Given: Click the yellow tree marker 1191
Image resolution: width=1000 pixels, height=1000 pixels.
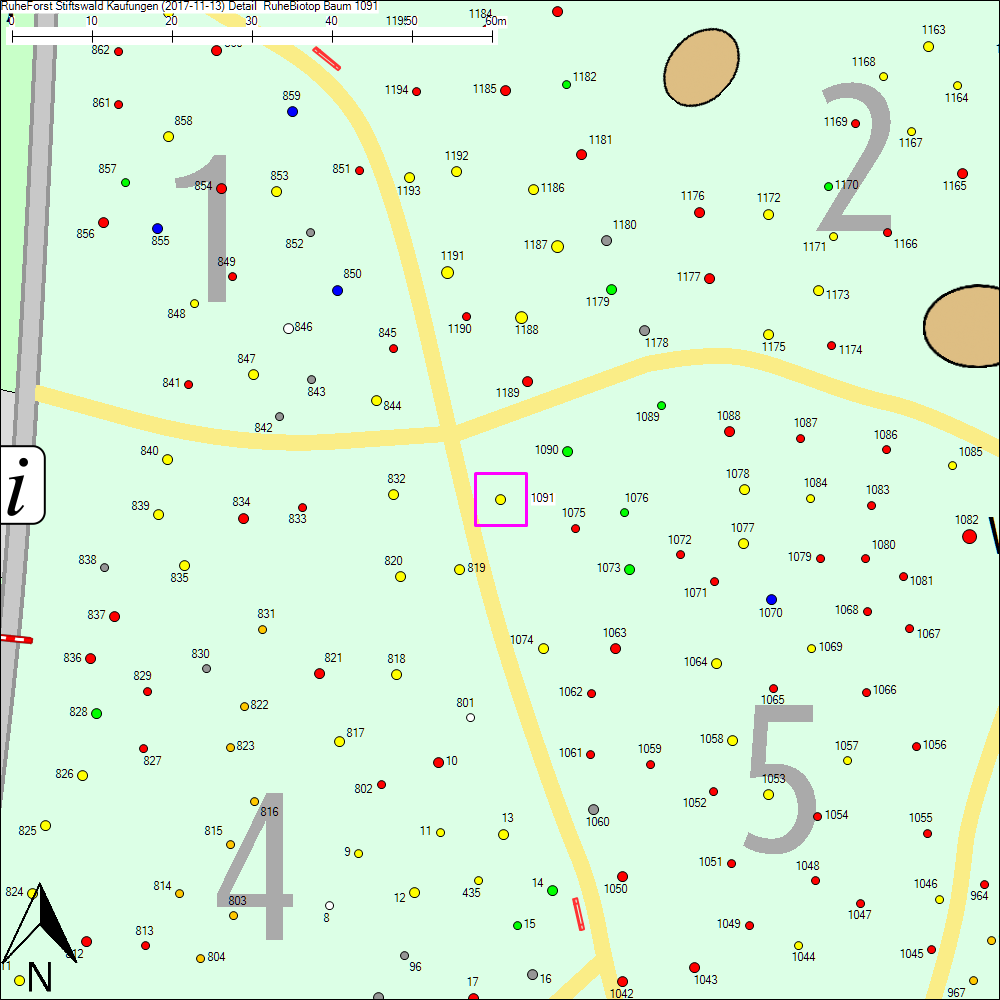Looking at the screenshot, I should (447, 273).
